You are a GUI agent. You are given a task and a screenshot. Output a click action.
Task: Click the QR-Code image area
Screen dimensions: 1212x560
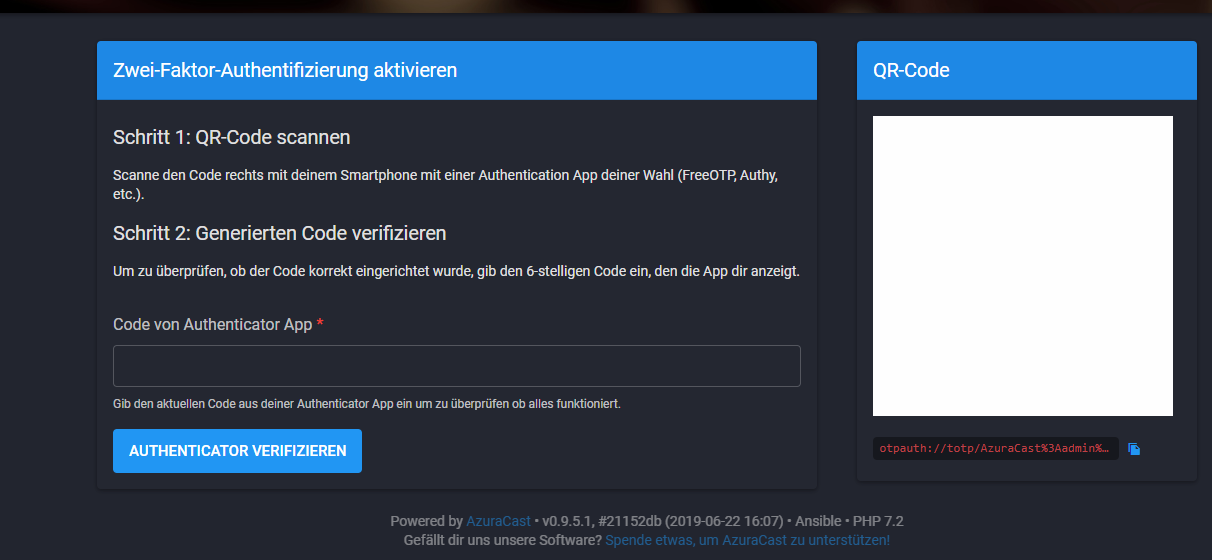tap(1023, 266)
